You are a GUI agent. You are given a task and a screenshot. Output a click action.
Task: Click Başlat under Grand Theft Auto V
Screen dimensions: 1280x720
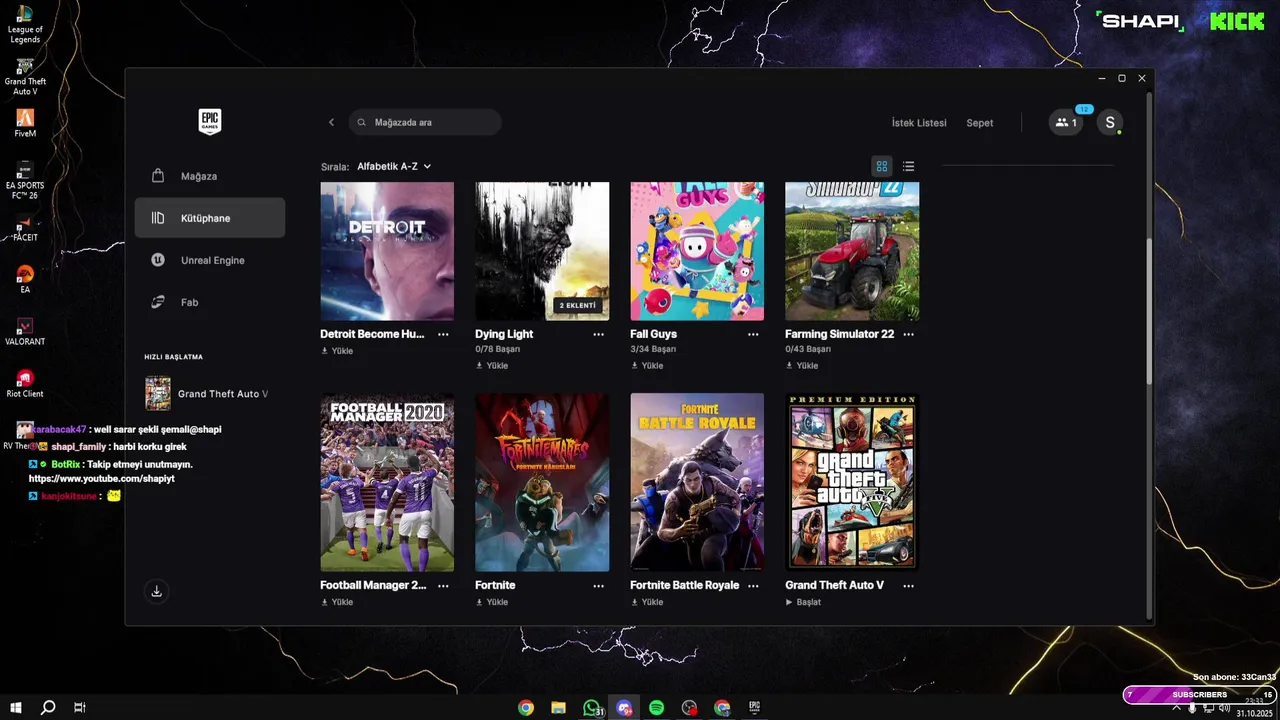pos(803,602)
